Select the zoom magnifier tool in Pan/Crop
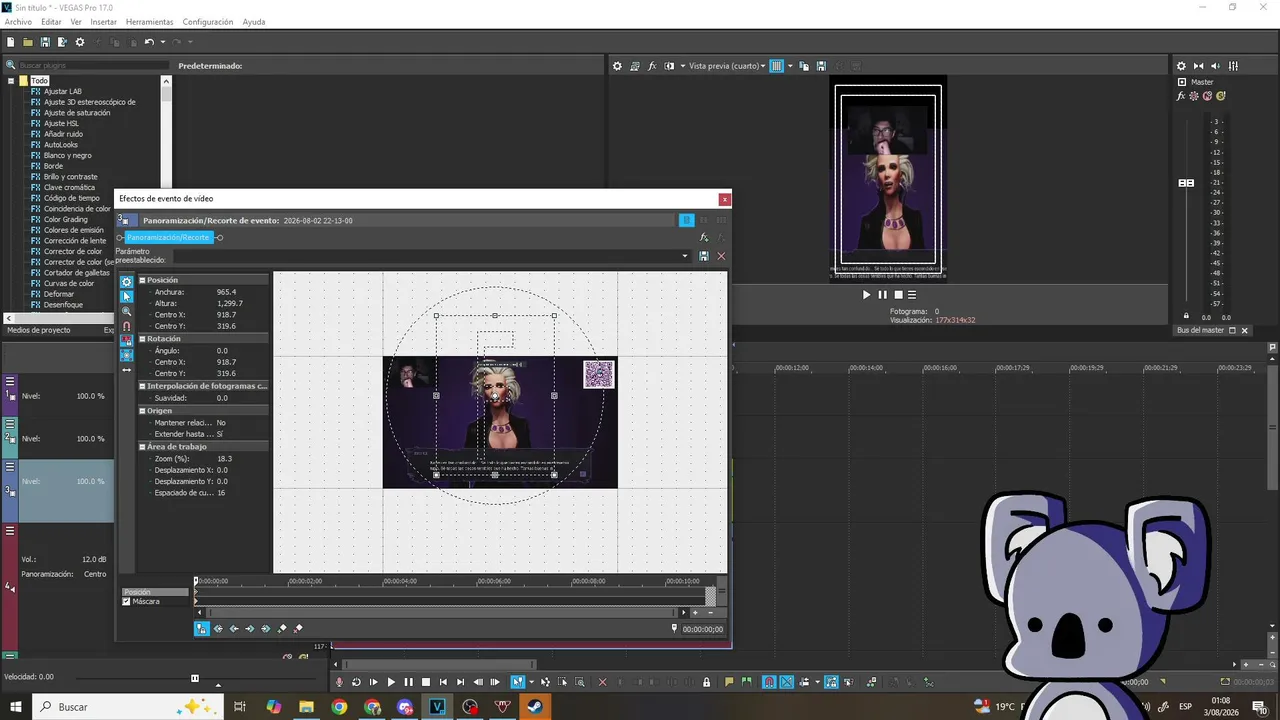 (127, 312)
